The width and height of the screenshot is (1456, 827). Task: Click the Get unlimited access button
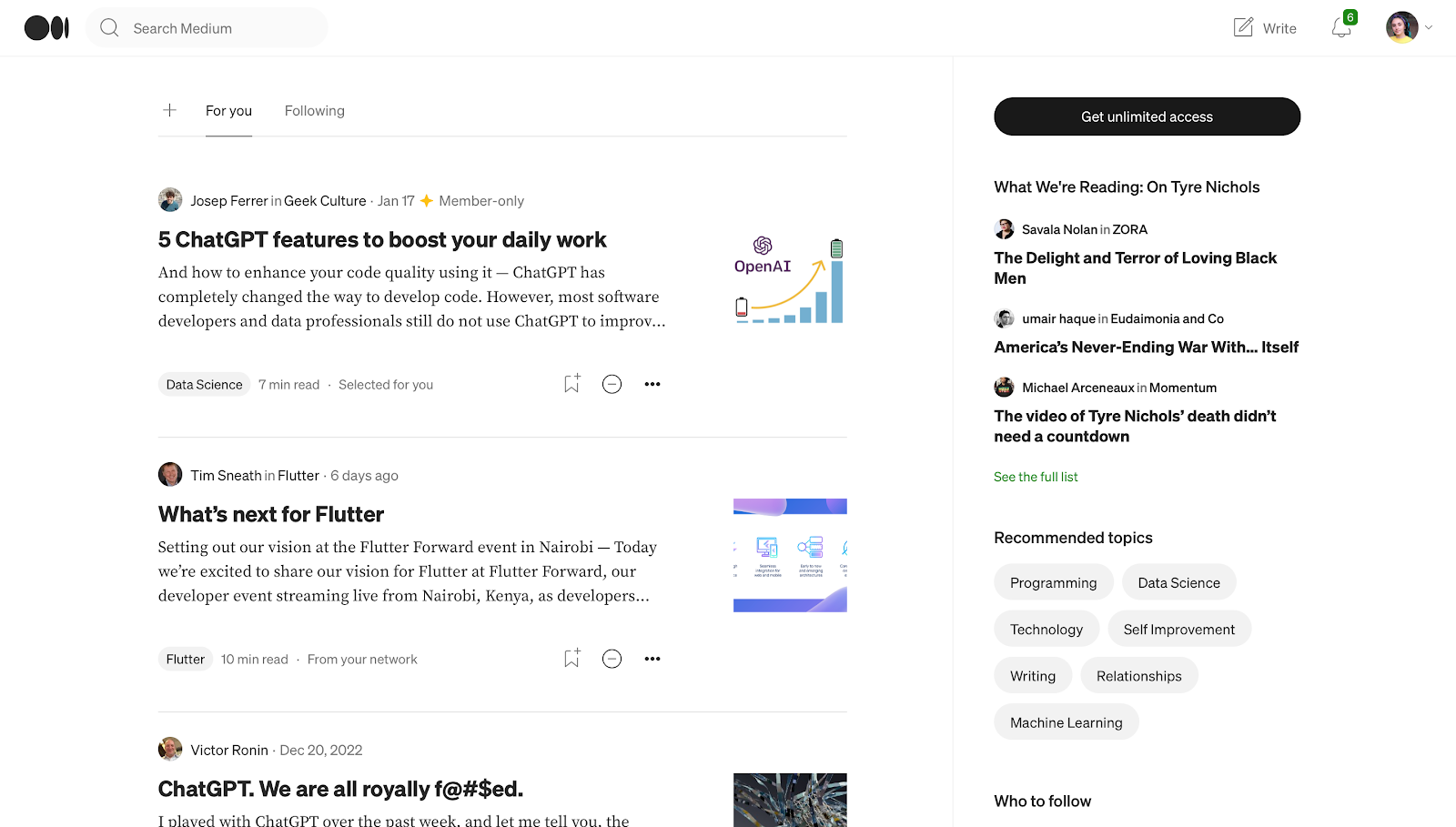coord(1146,116)
